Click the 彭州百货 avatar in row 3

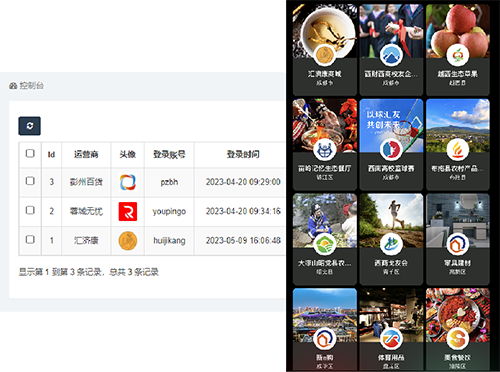tap(128, 182)
